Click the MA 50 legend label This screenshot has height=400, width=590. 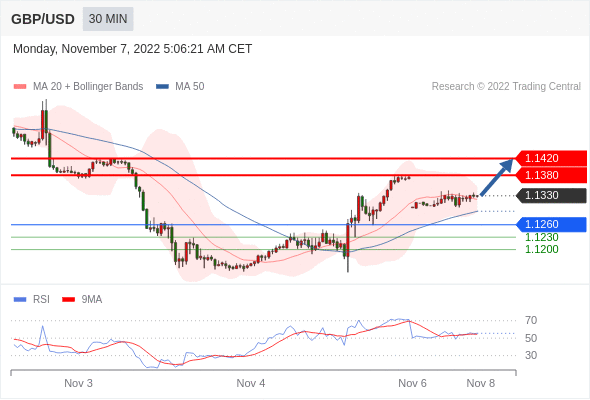[190, 87]
